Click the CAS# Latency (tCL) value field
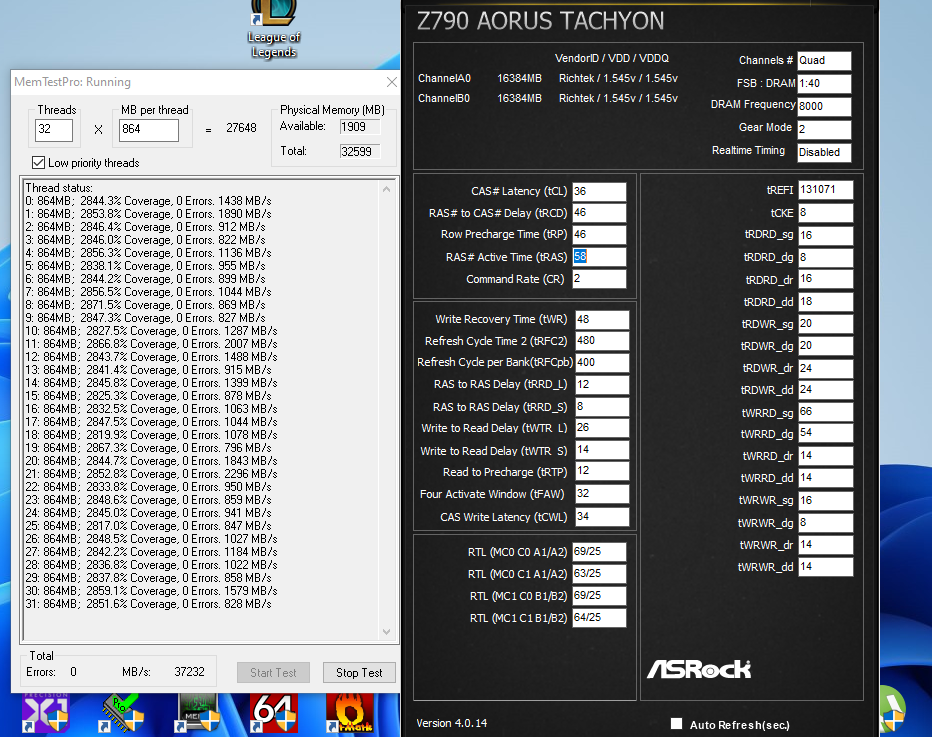Viewport: 932px width, 737px height. (599, 191)
